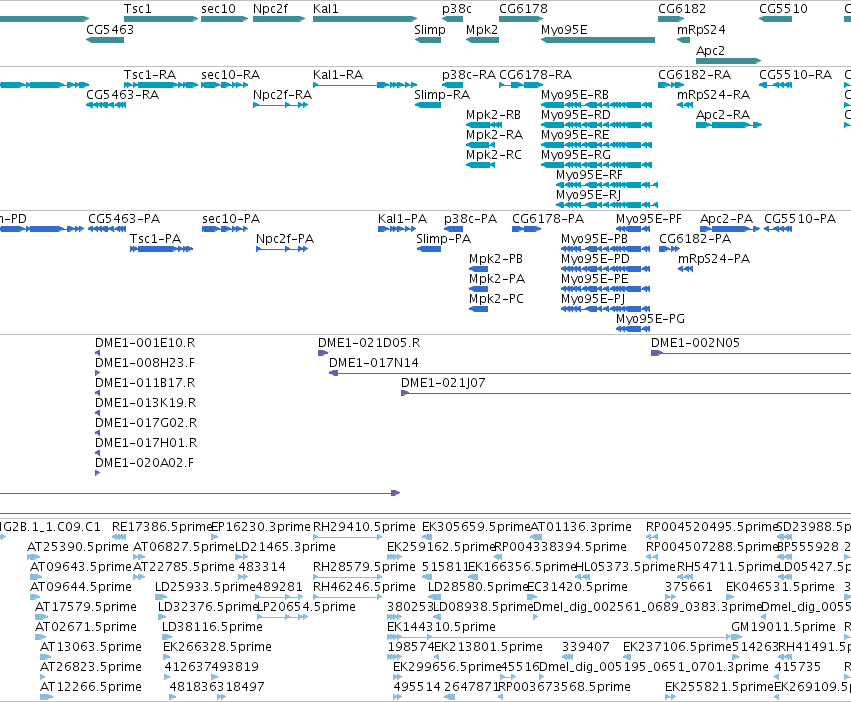Screen dimensions: 851x702
Task: Select the RE17386.5prime EST label
Action: tap(161, 527)
